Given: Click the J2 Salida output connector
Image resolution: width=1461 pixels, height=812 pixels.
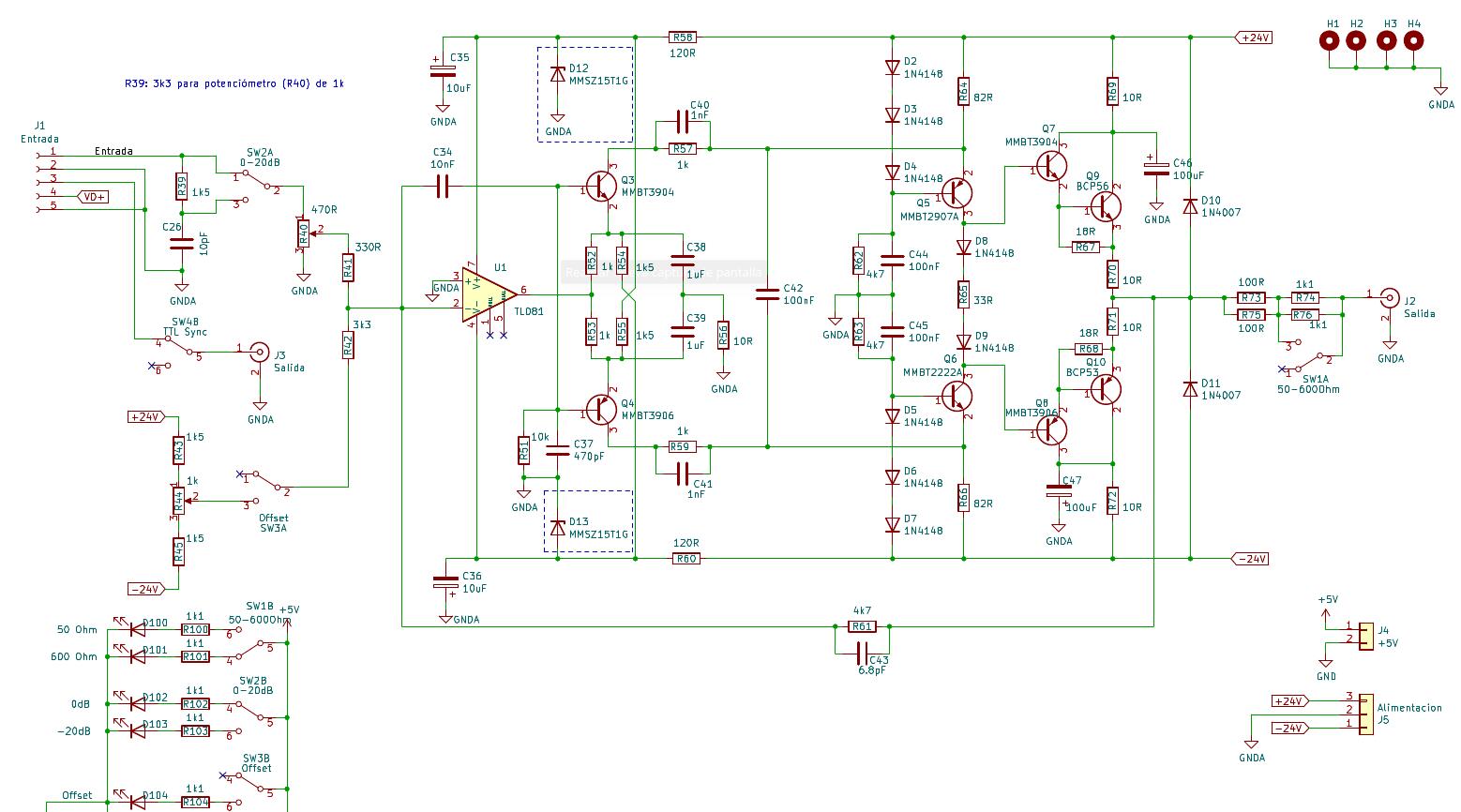Looking at the screenshot, I should click(x=1390, y=300).
